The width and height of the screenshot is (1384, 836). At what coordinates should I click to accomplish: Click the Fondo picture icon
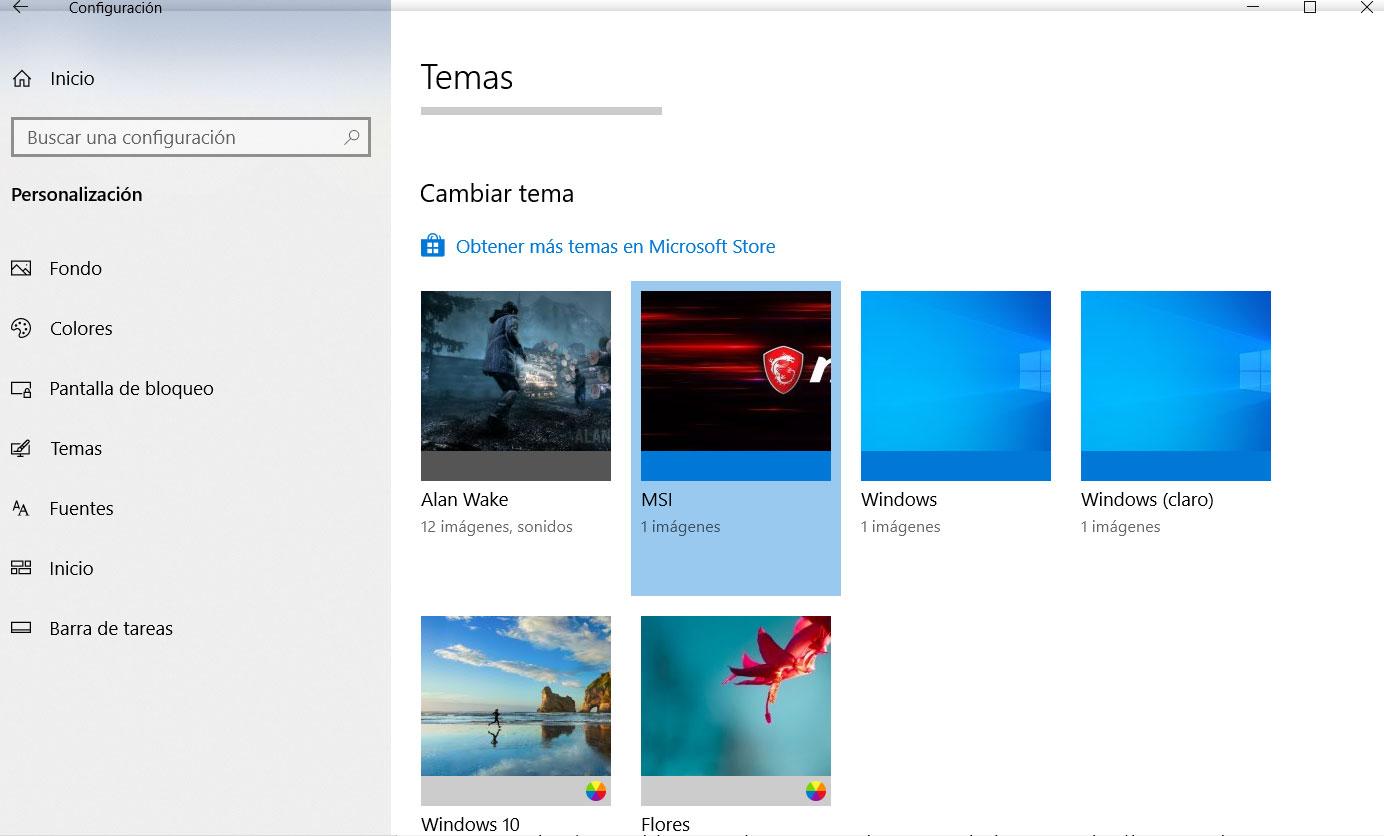click(x=21, y=268)
